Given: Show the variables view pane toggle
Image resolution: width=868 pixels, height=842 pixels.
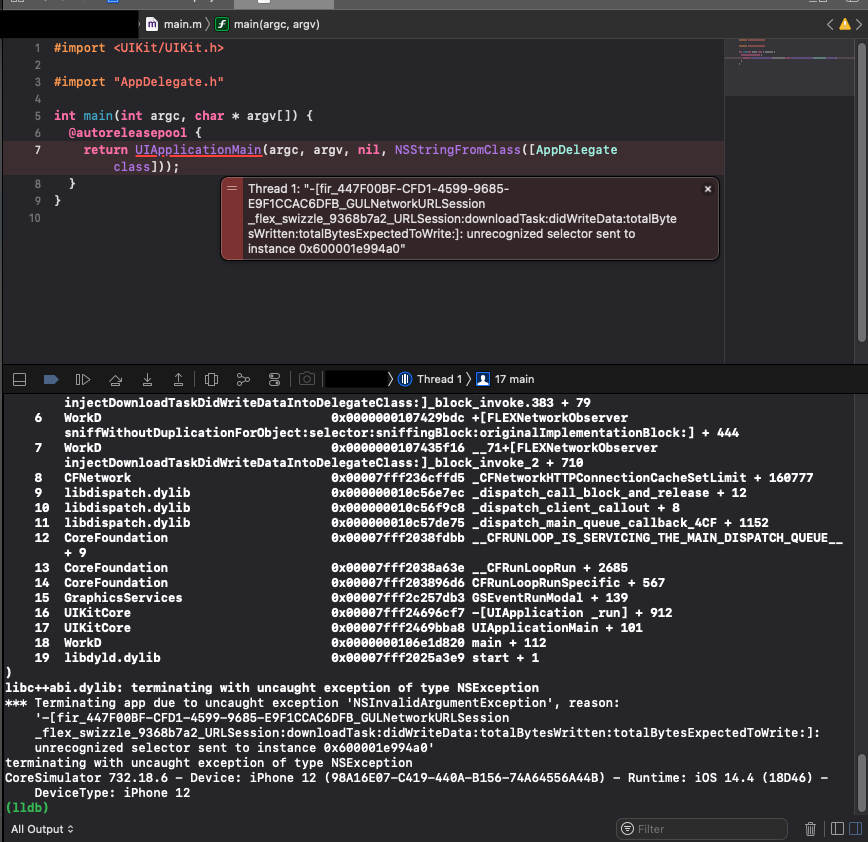Looking at the screenshot, I should click(x=838, y=829).
